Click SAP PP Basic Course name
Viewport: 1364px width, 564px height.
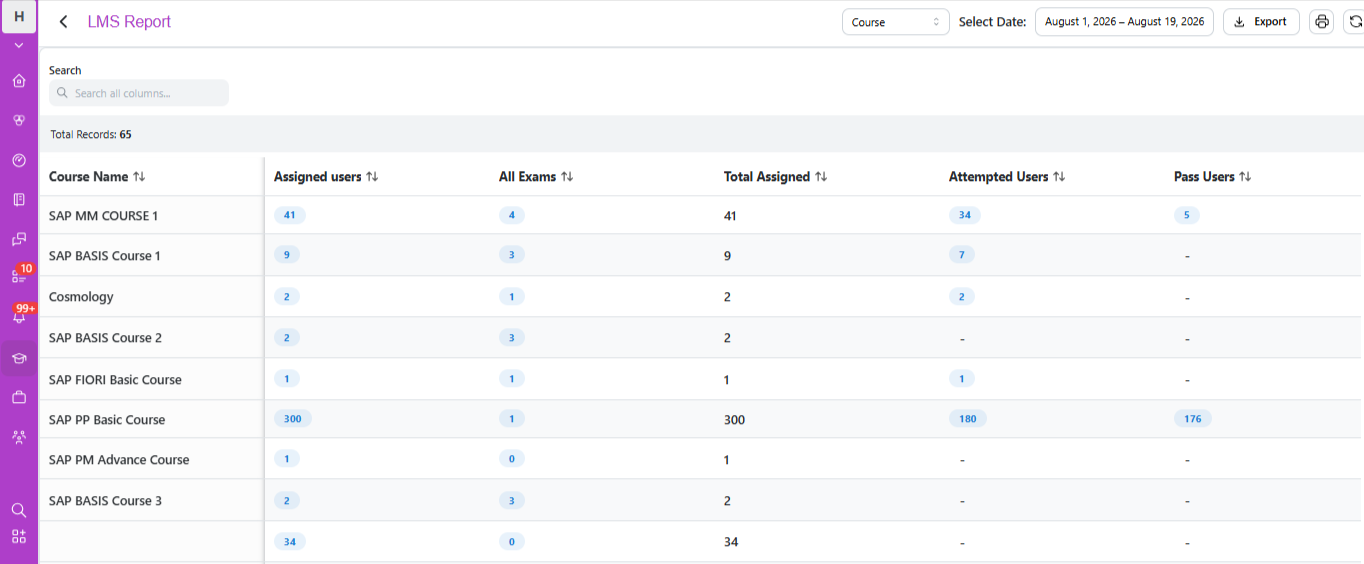(107, 420)
